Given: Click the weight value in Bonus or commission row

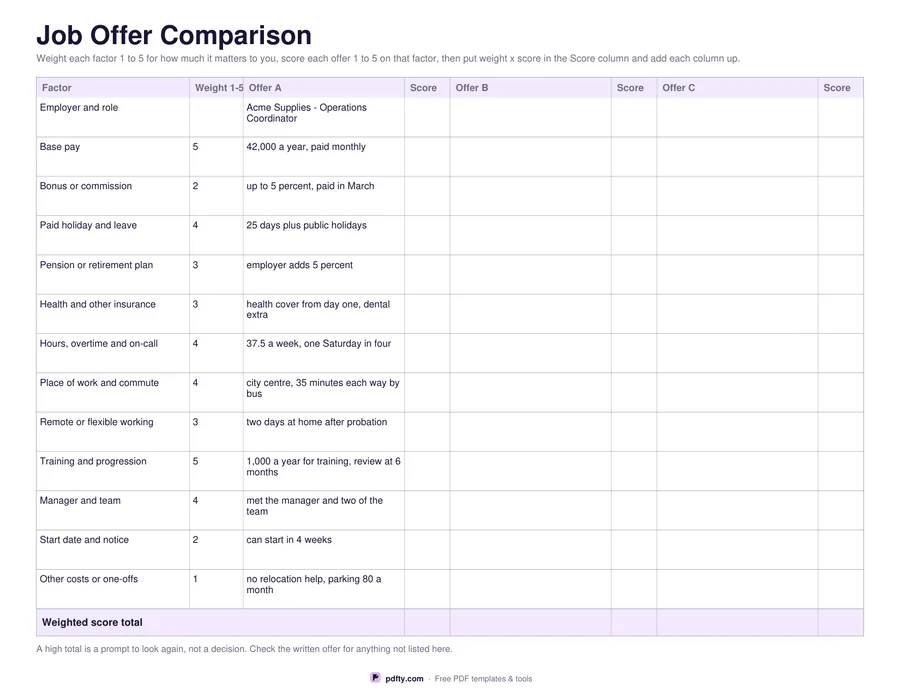Looking at the screenshot, I should click(196, 186).
